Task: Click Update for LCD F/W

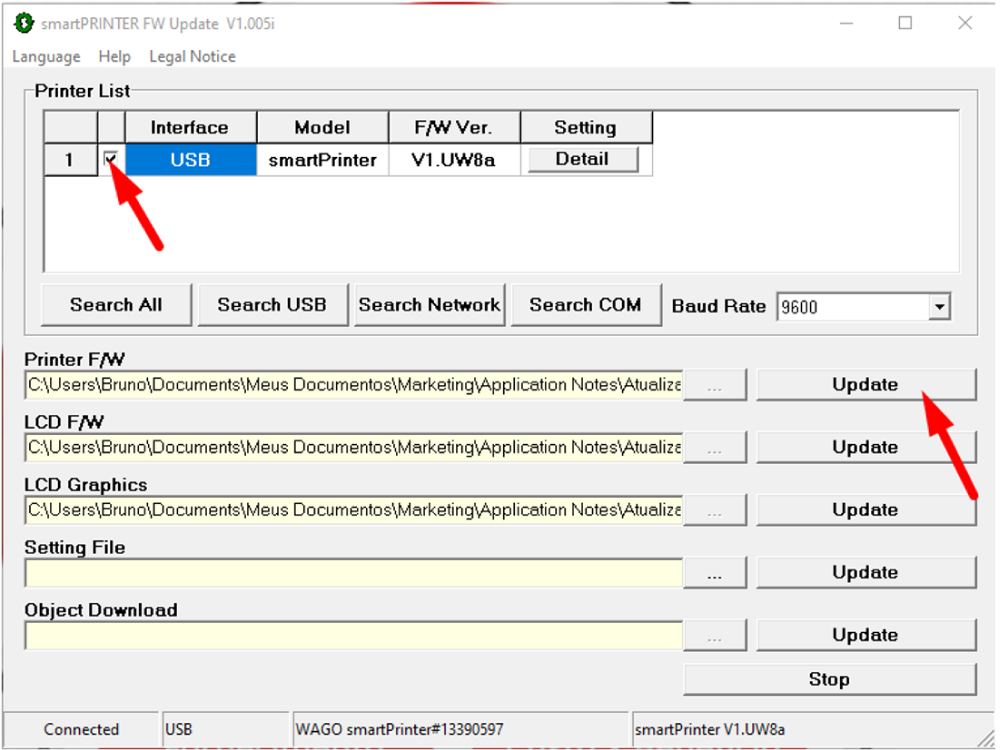Action: (865, 447)
